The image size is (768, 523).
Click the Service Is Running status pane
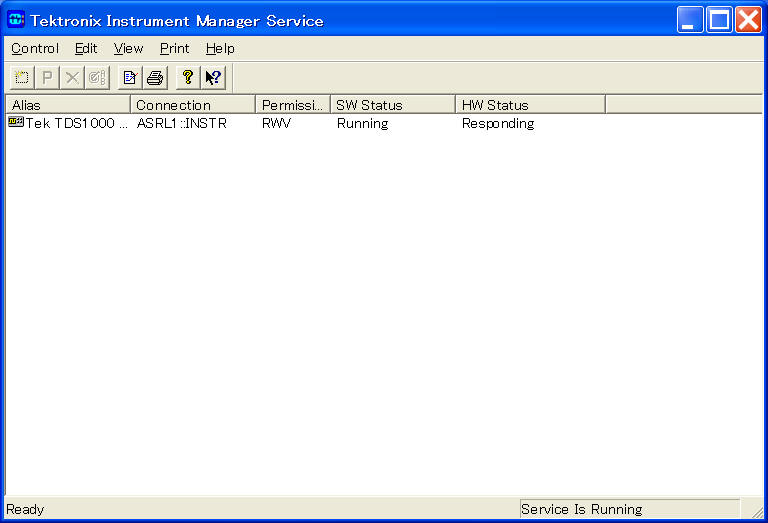click(x=629, y=509)
